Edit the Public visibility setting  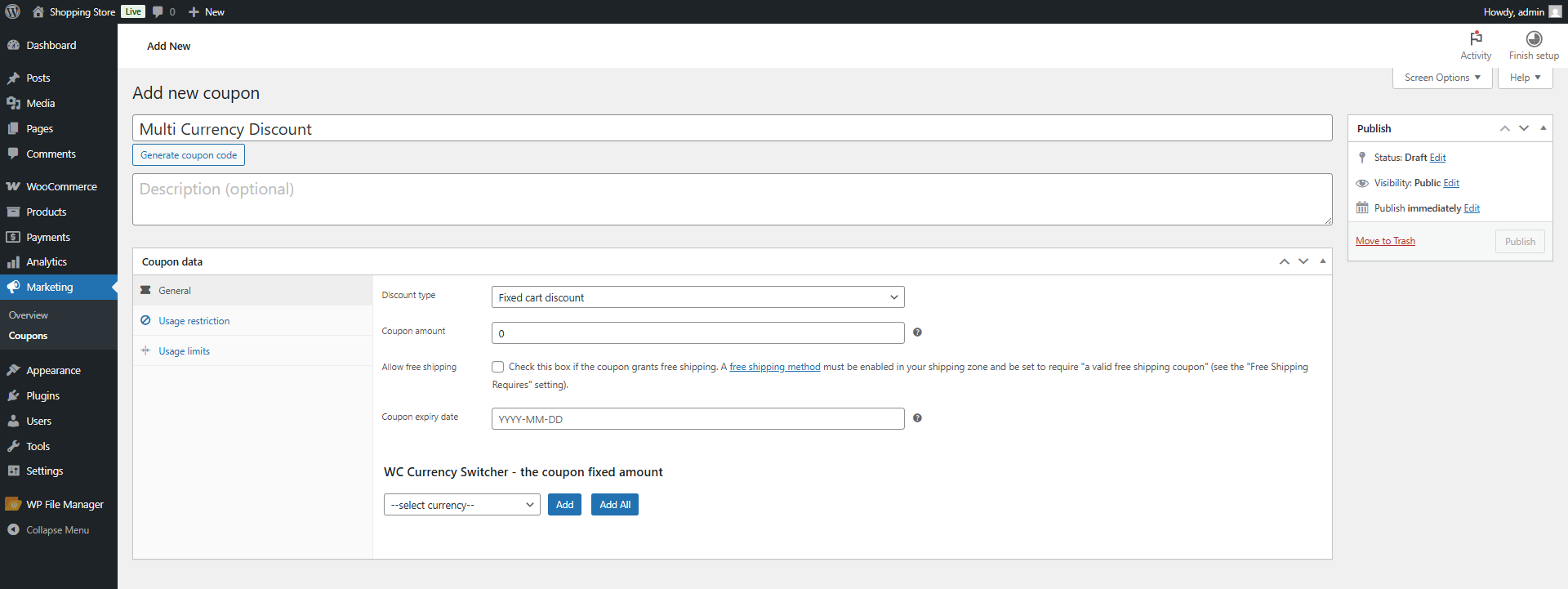pos(1451,183)
